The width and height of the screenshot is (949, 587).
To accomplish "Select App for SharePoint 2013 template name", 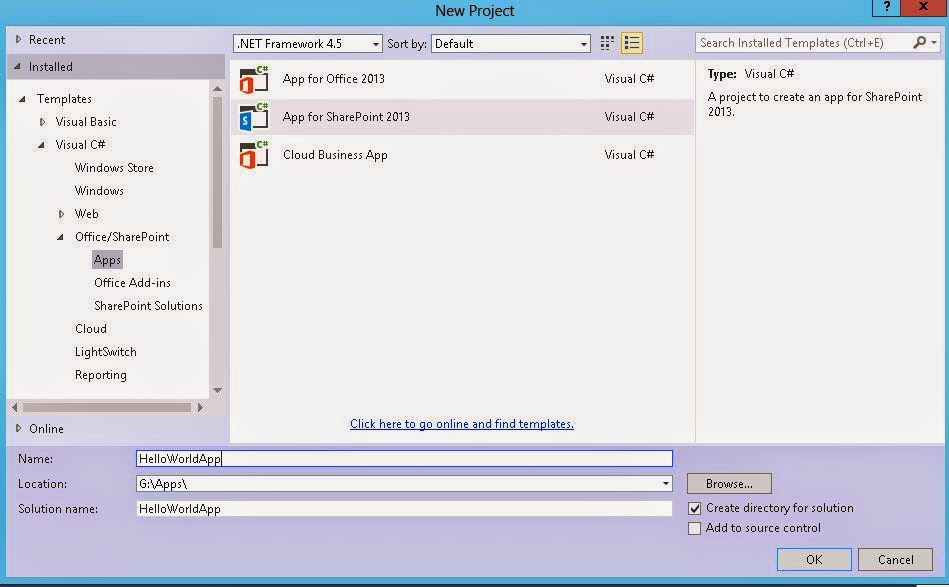I will pos(346,117).
